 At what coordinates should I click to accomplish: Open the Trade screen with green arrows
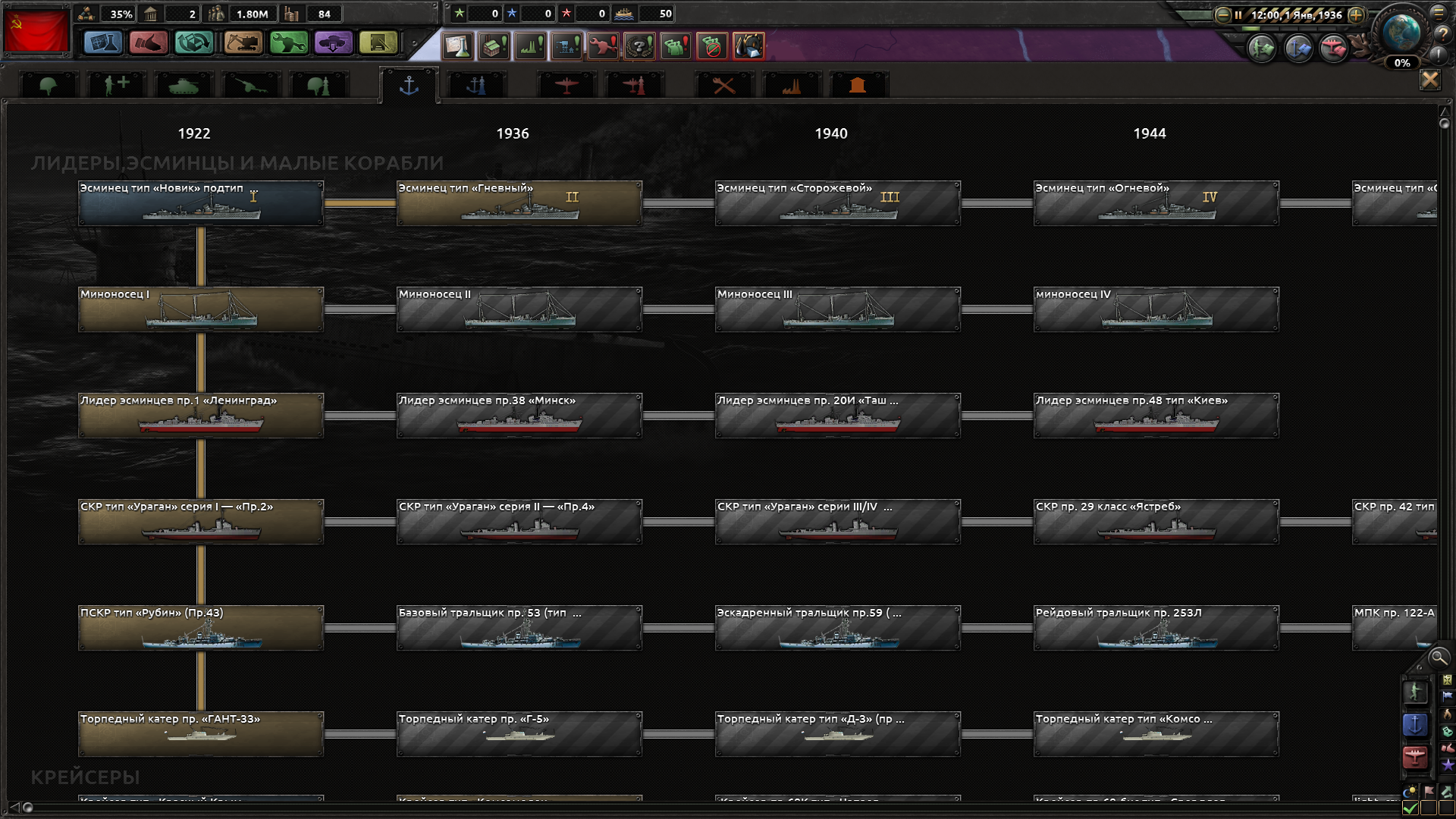(x=194, y=43)
